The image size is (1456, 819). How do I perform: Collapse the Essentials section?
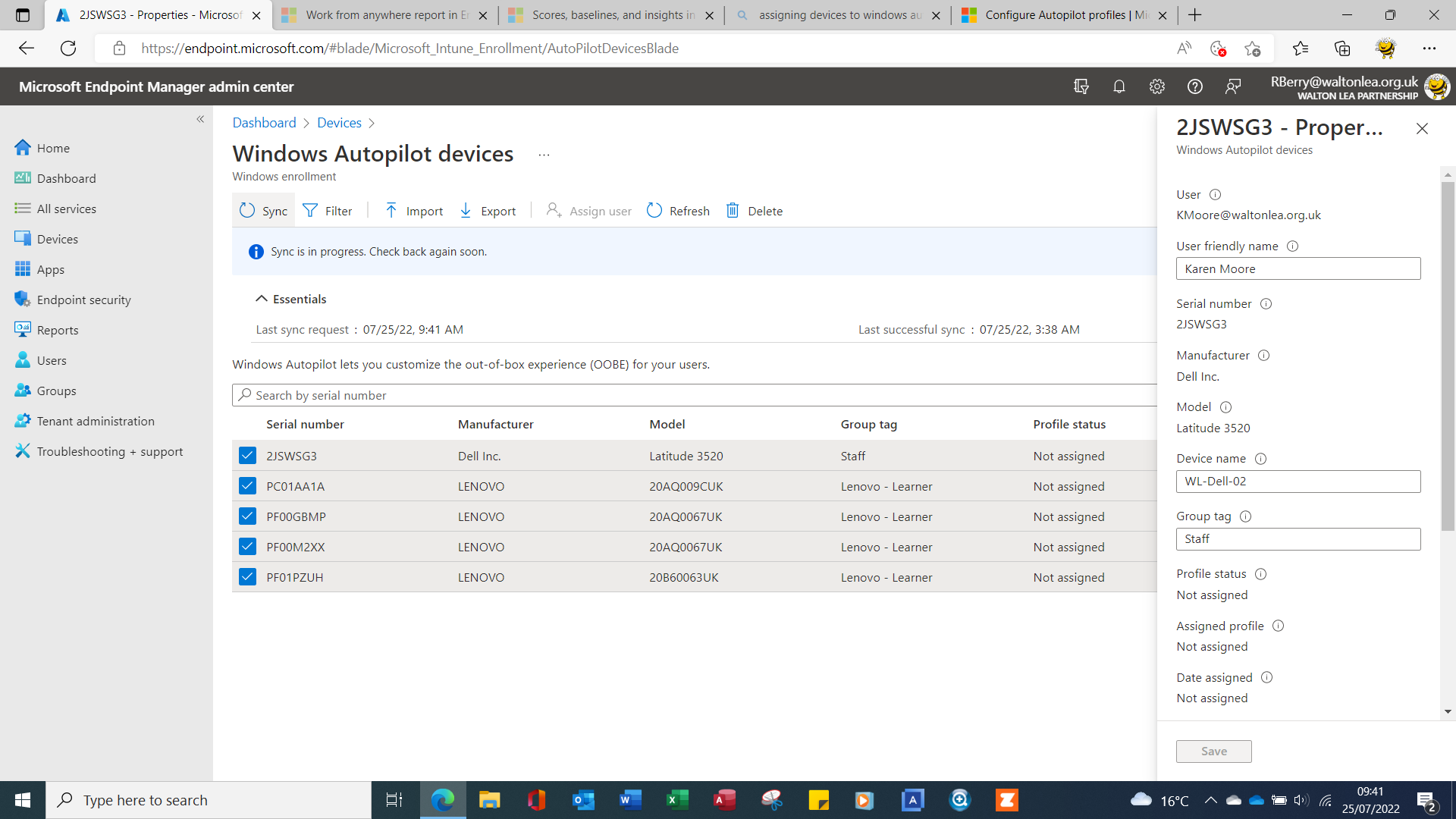point(291,299)
